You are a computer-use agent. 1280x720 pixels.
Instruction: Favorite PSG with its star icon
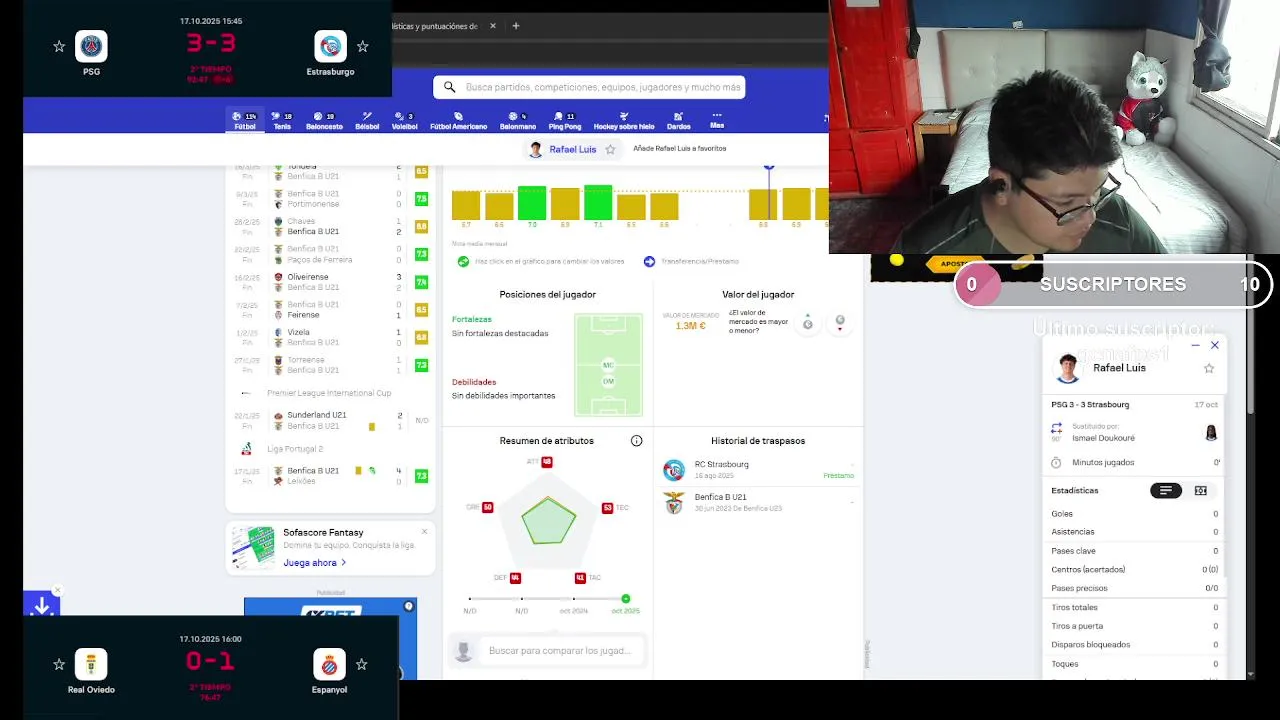(59, 46)
